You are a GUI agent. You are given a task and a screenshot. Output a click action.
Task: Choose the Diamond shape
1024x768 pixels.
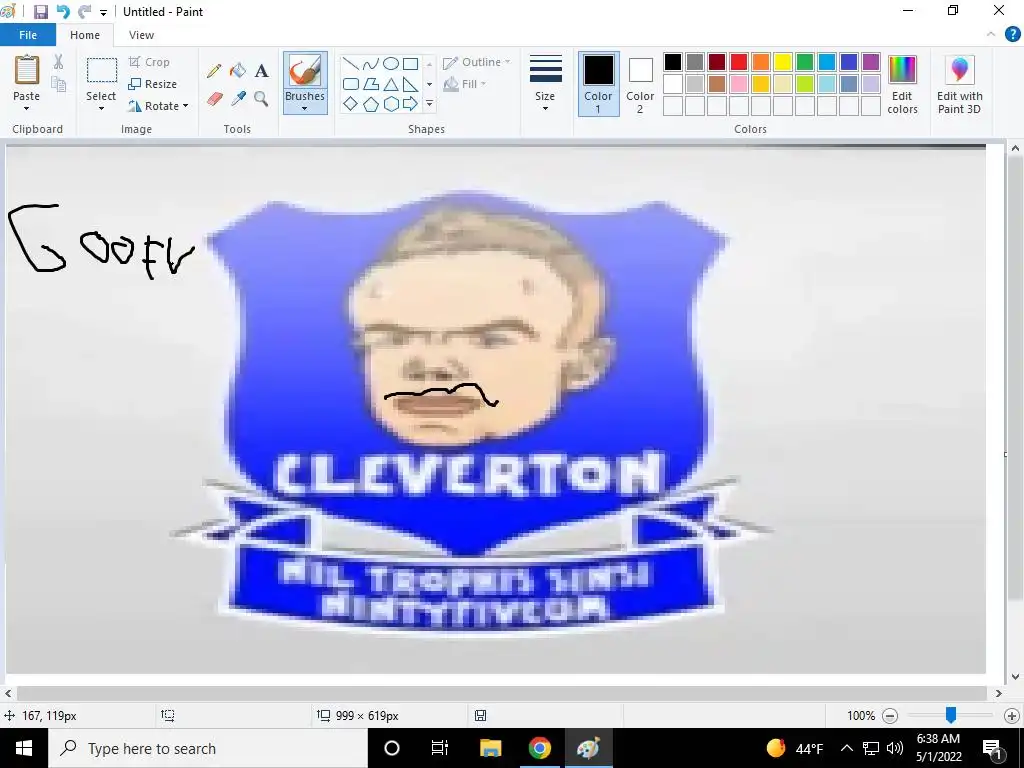(x=351, y=104)
